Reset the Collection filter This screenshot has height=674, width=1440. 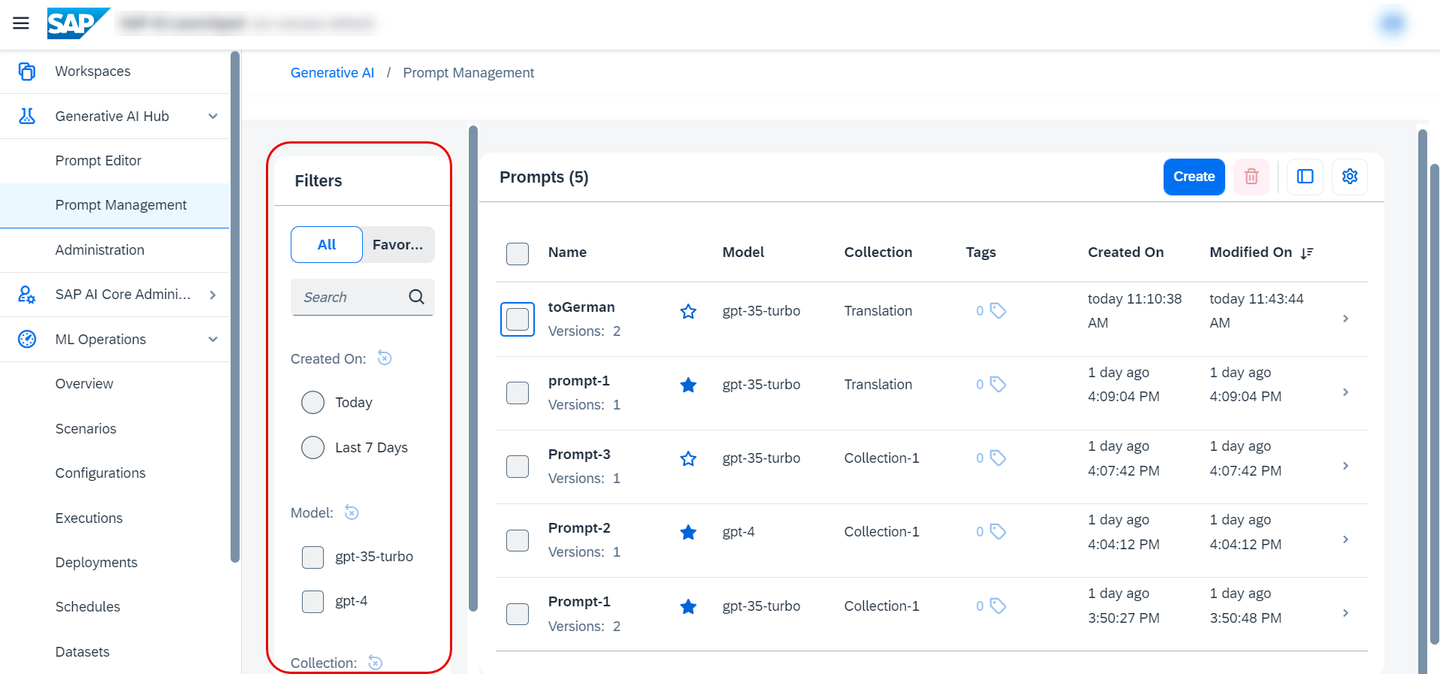click(x=375, y=662)
